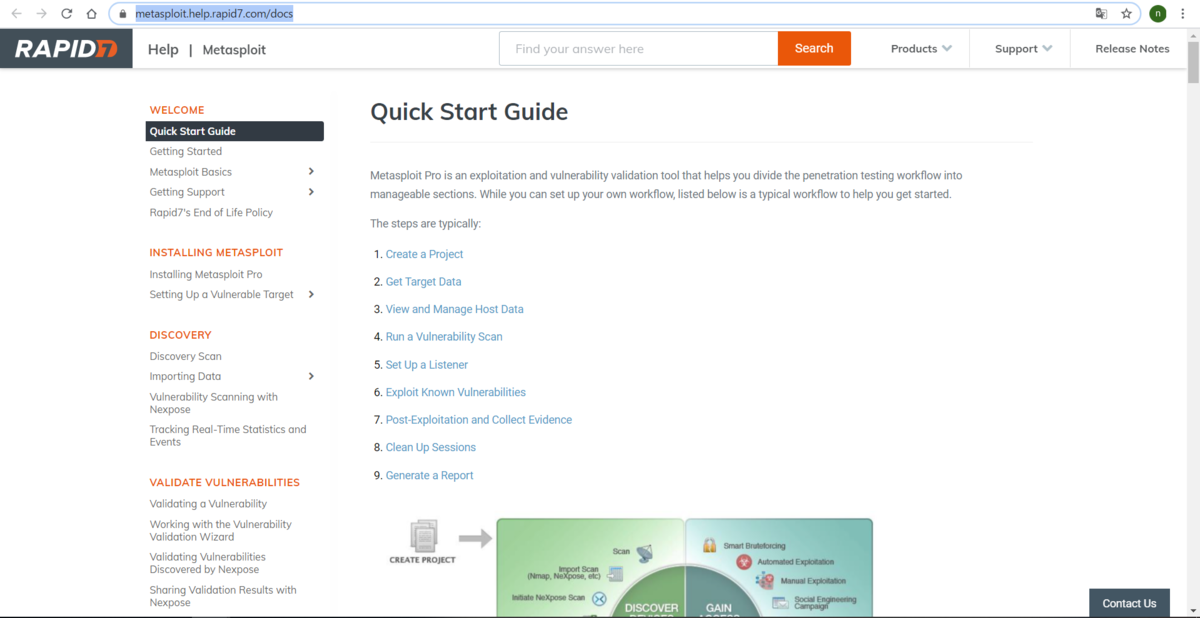Open Validating Vulnerabilities Discovered by Nexpose

pyautogui.click(x=208, y=563)
